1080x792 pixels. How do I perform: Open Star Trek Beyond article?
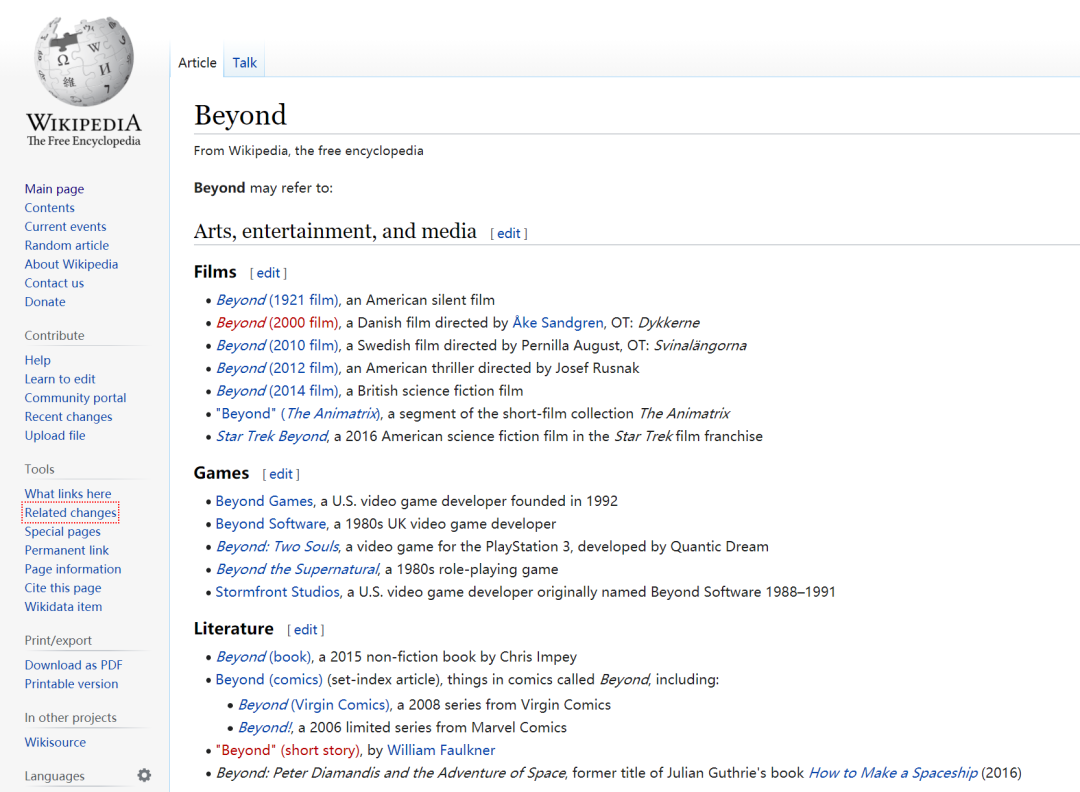(x=273, y=437)
